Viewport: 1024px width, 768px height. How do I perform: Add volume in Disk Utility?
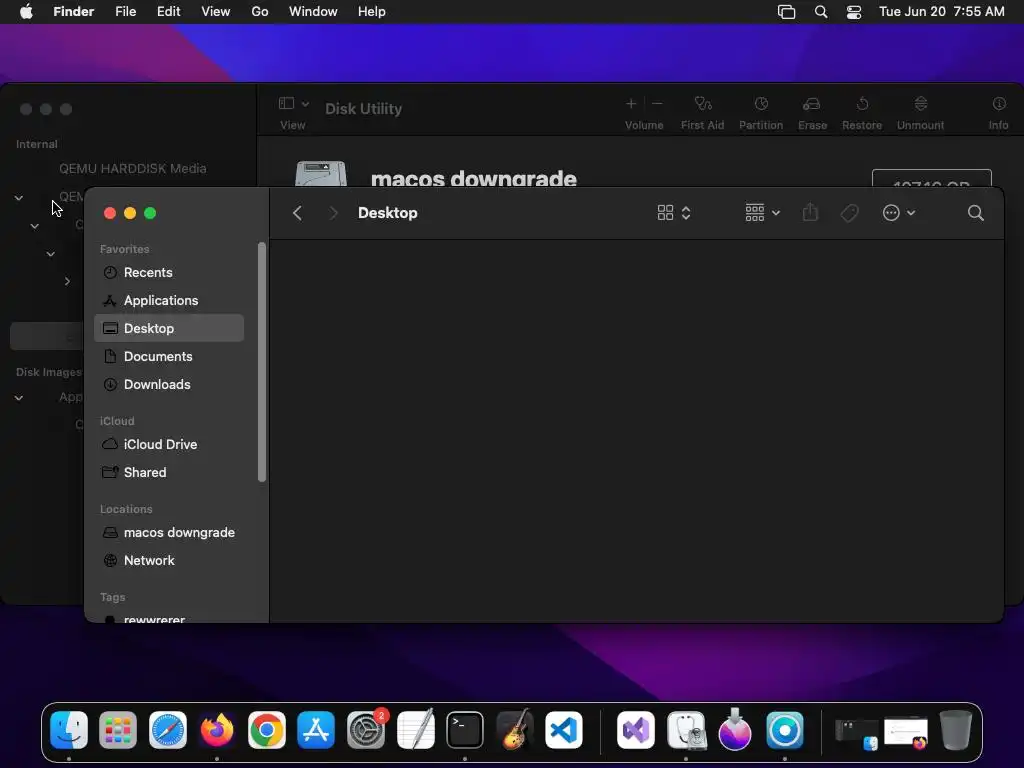coord(631,104)
